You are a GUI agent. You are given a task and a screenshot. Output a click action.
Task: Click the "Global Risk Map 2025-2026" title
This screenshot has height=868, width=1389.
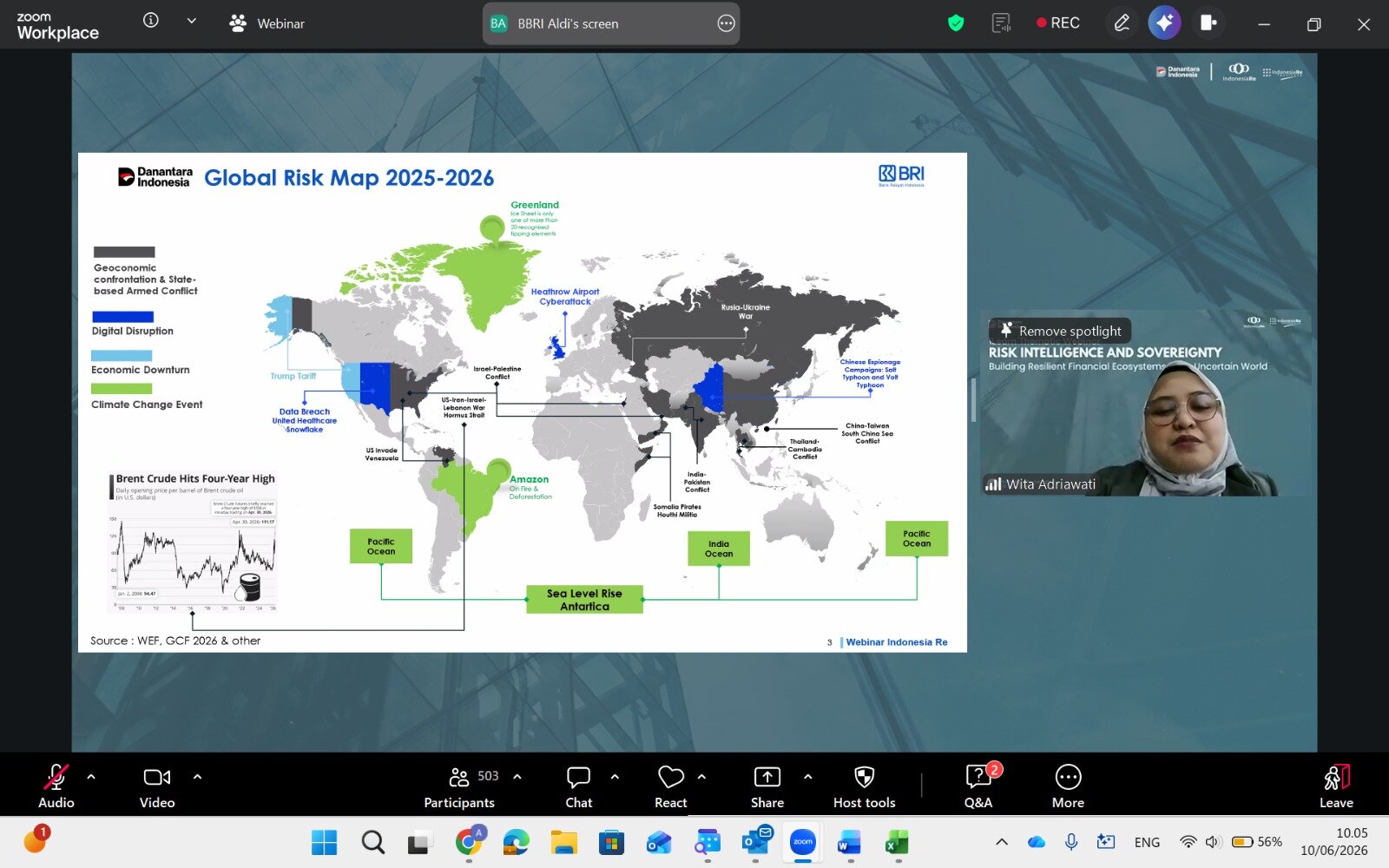click(x=349, y=178)
